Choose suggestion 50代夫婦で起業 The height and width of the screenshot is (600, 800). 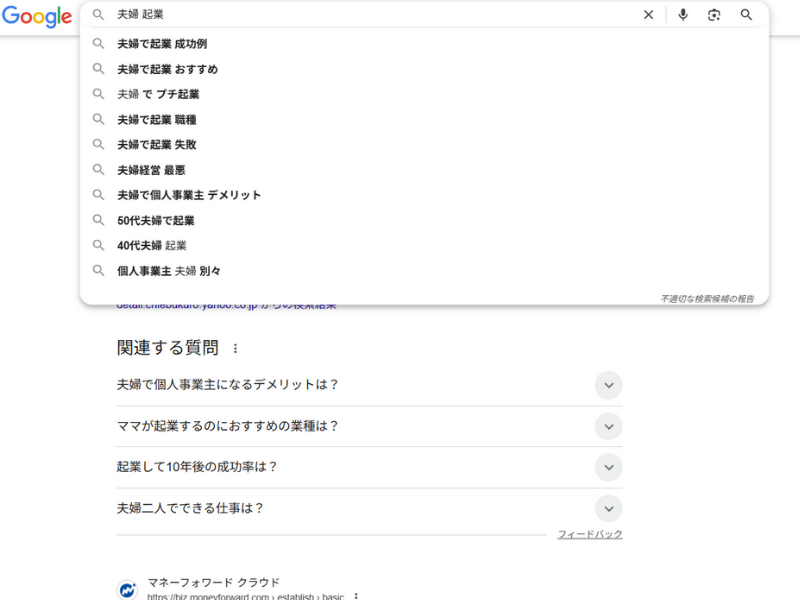pos(156,220)
